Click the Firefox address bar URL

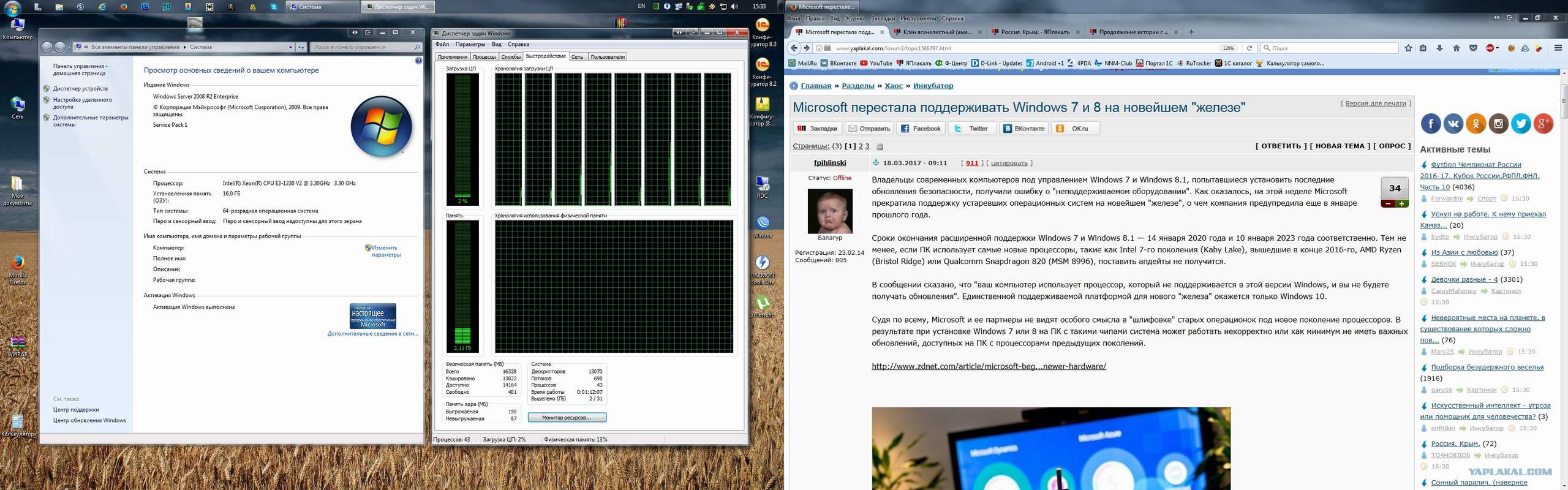point(892,48)
